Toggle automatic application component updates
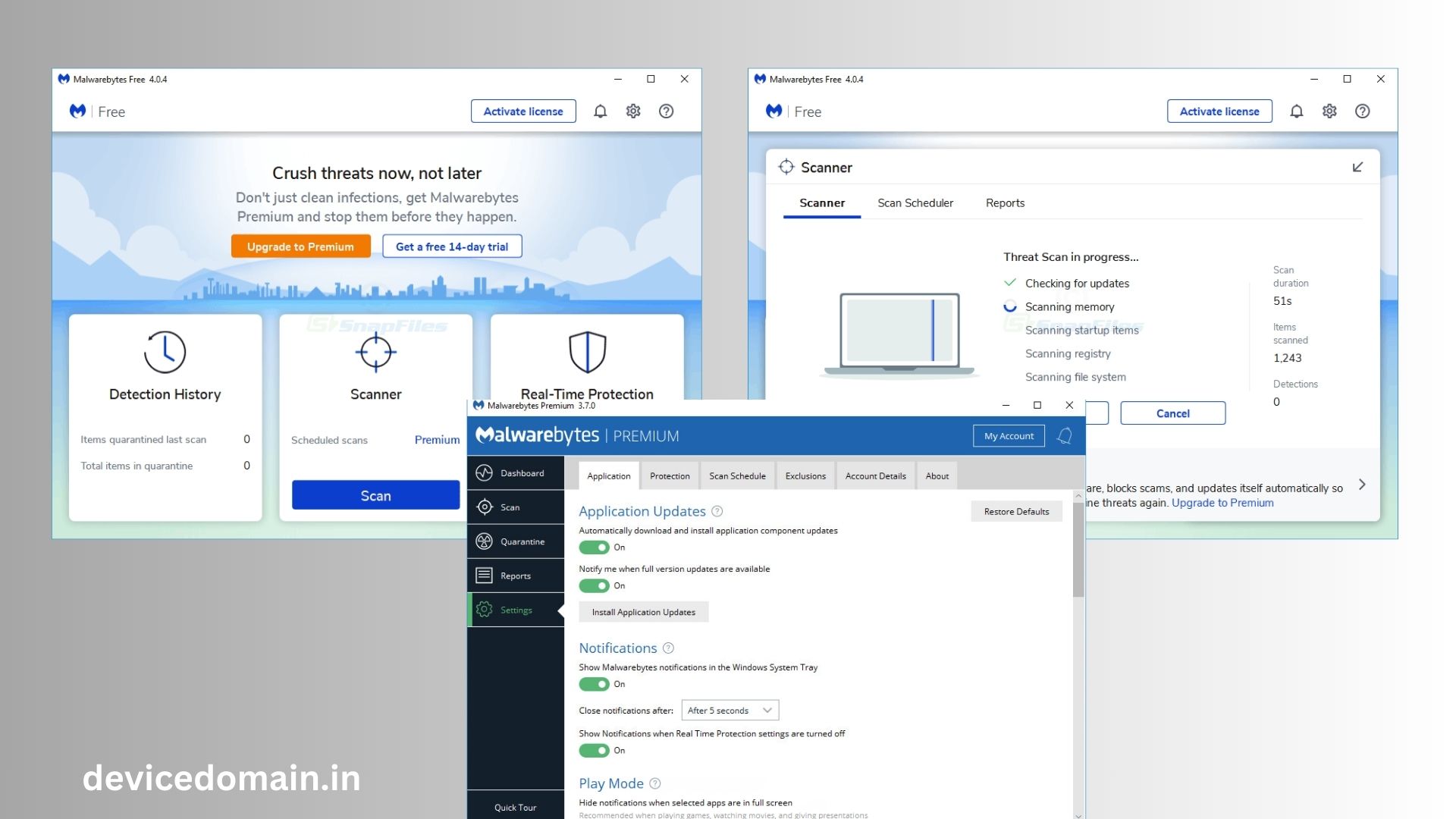 click(x=595, y=548)
